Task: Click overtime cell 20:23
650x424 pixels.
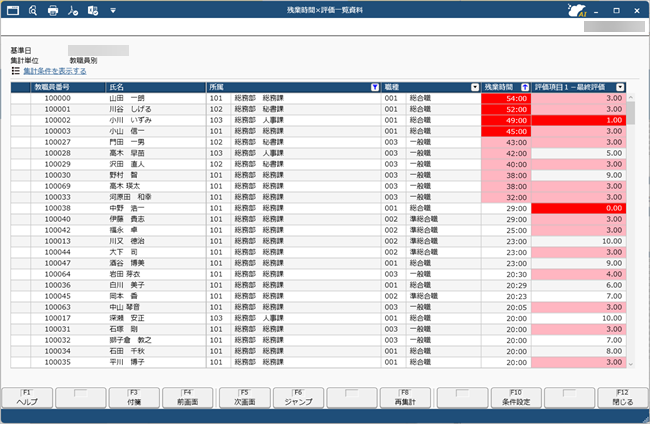Action: pyautogui.click(x=506, y=296)
